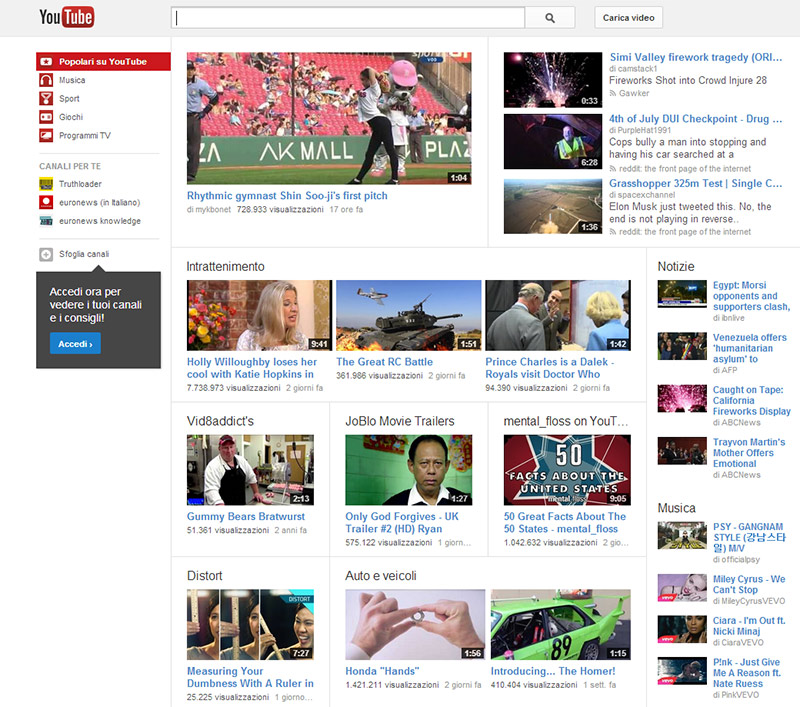Open the Musica section heading on right

(676, 508)
